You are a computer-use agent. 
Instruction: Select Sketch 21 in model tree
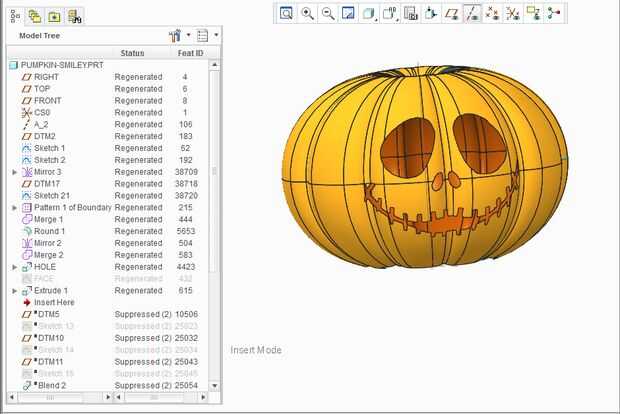tap(51, 195)
